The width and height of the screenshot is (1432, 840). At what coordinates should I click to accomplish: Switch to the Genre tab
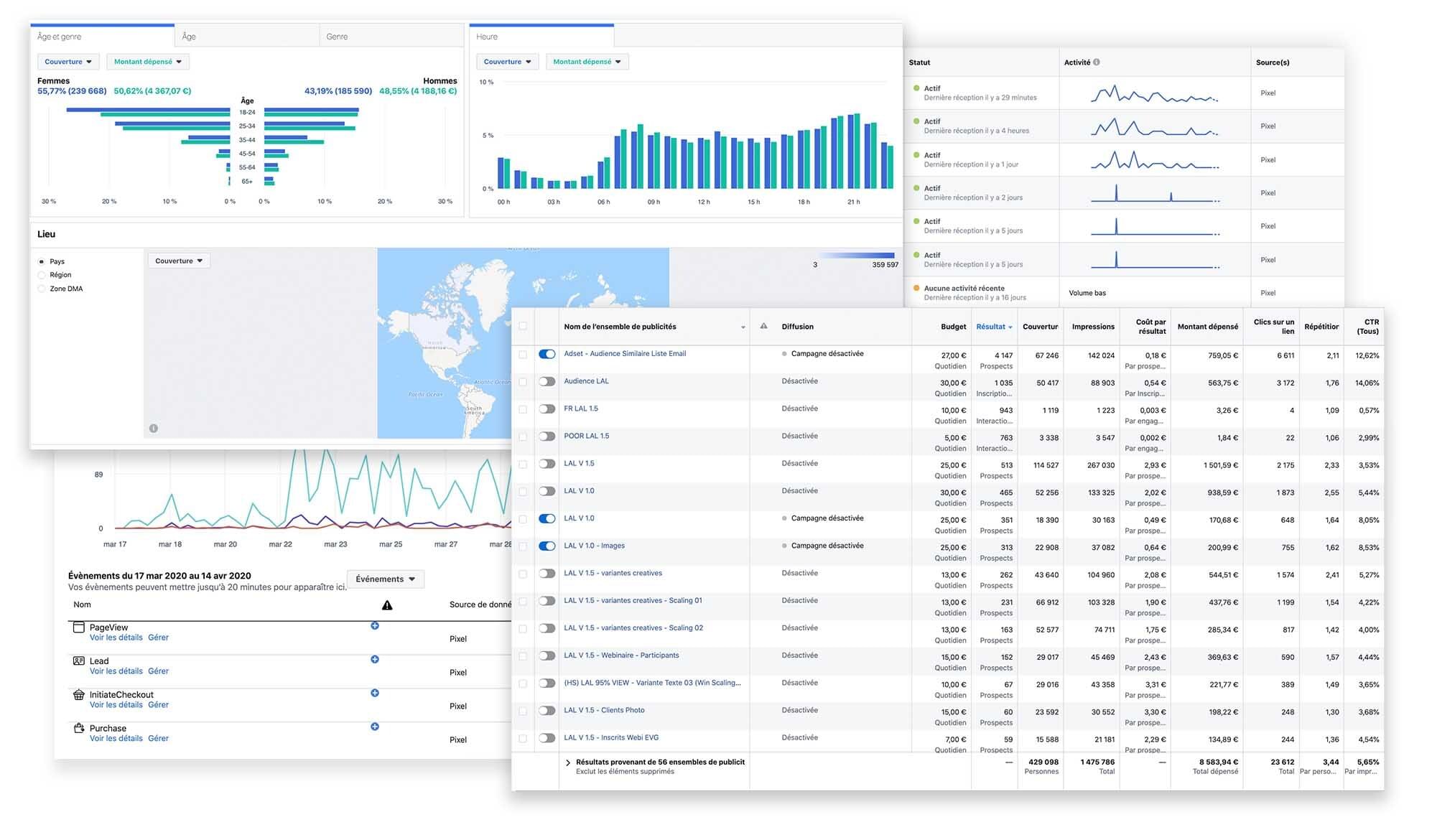pos(337,37)
